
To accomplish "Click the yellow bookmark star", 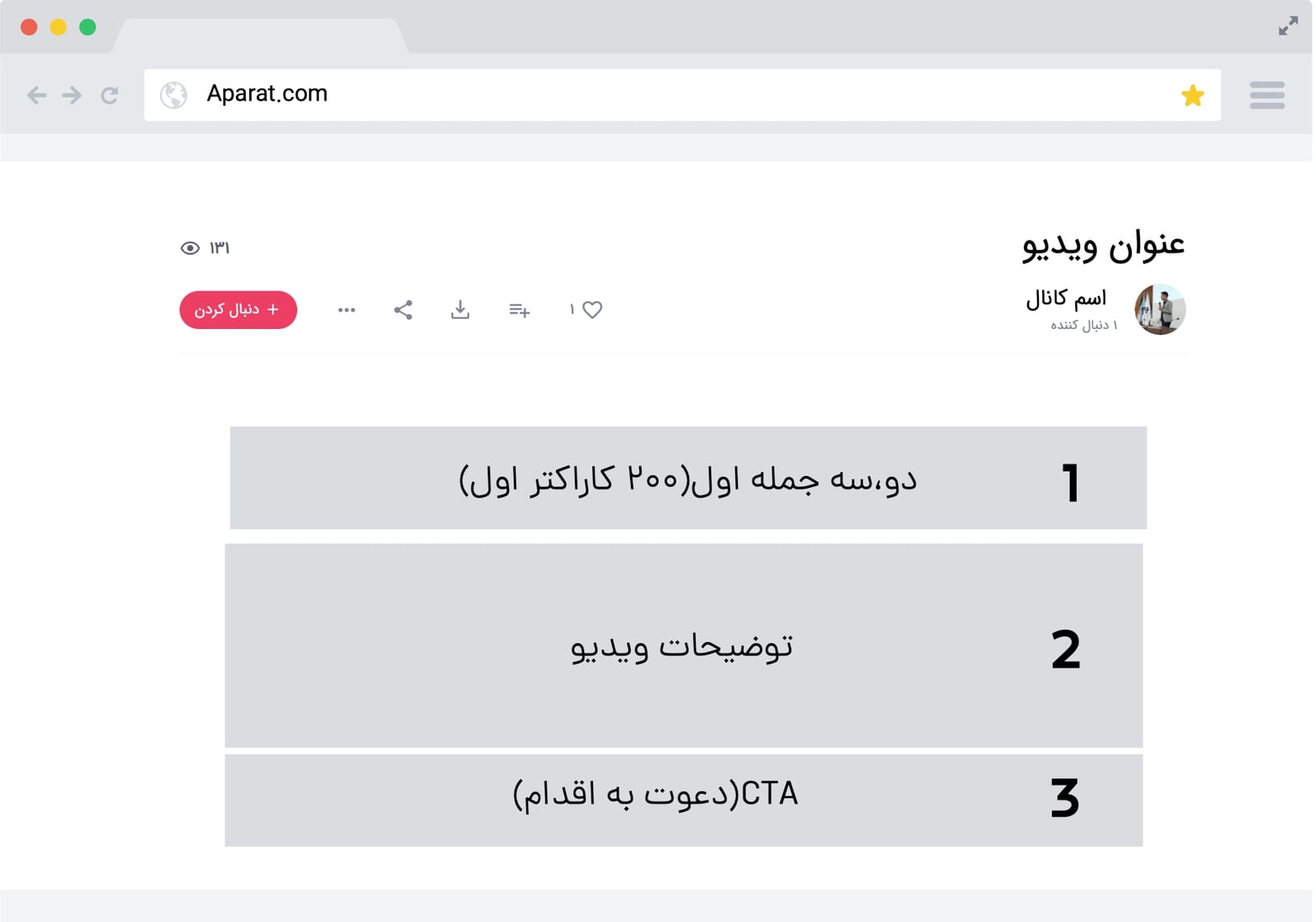I will coord(1192,95).
